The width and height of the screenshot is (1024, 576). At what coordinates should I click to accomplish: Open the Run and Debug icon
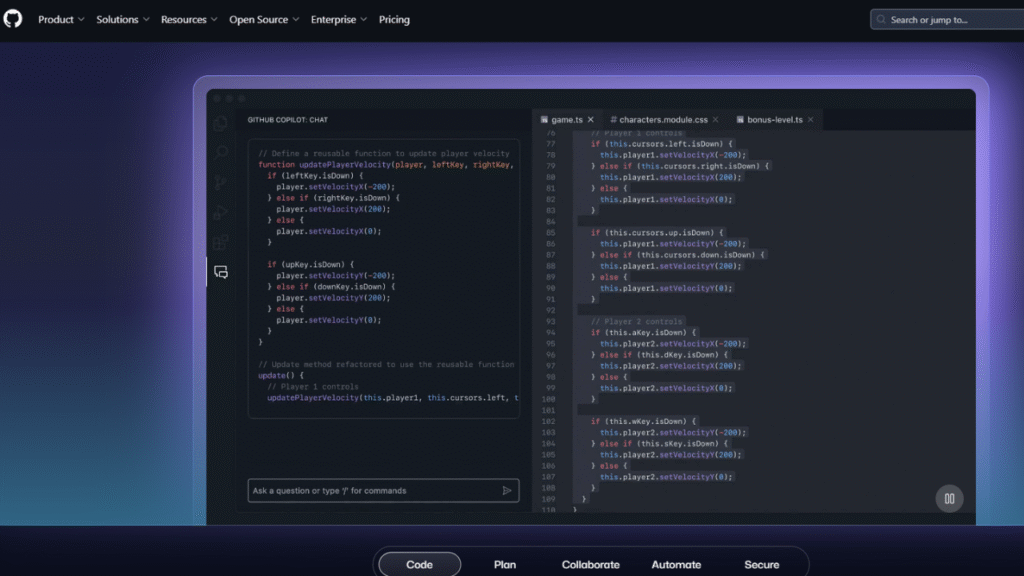(x=221, y=212)
